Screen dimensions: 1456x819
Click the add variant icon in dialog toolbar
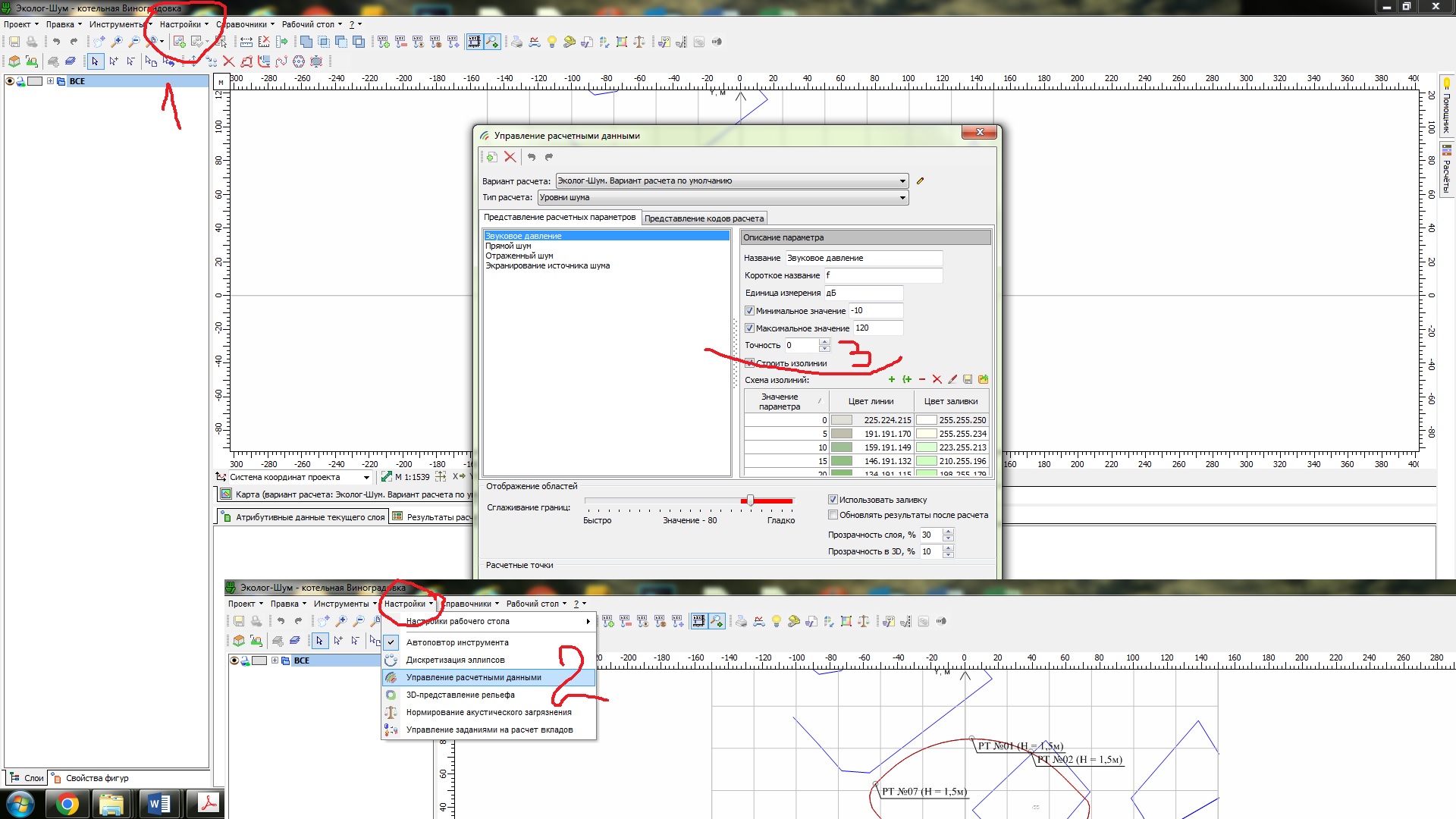coord(491,157)
